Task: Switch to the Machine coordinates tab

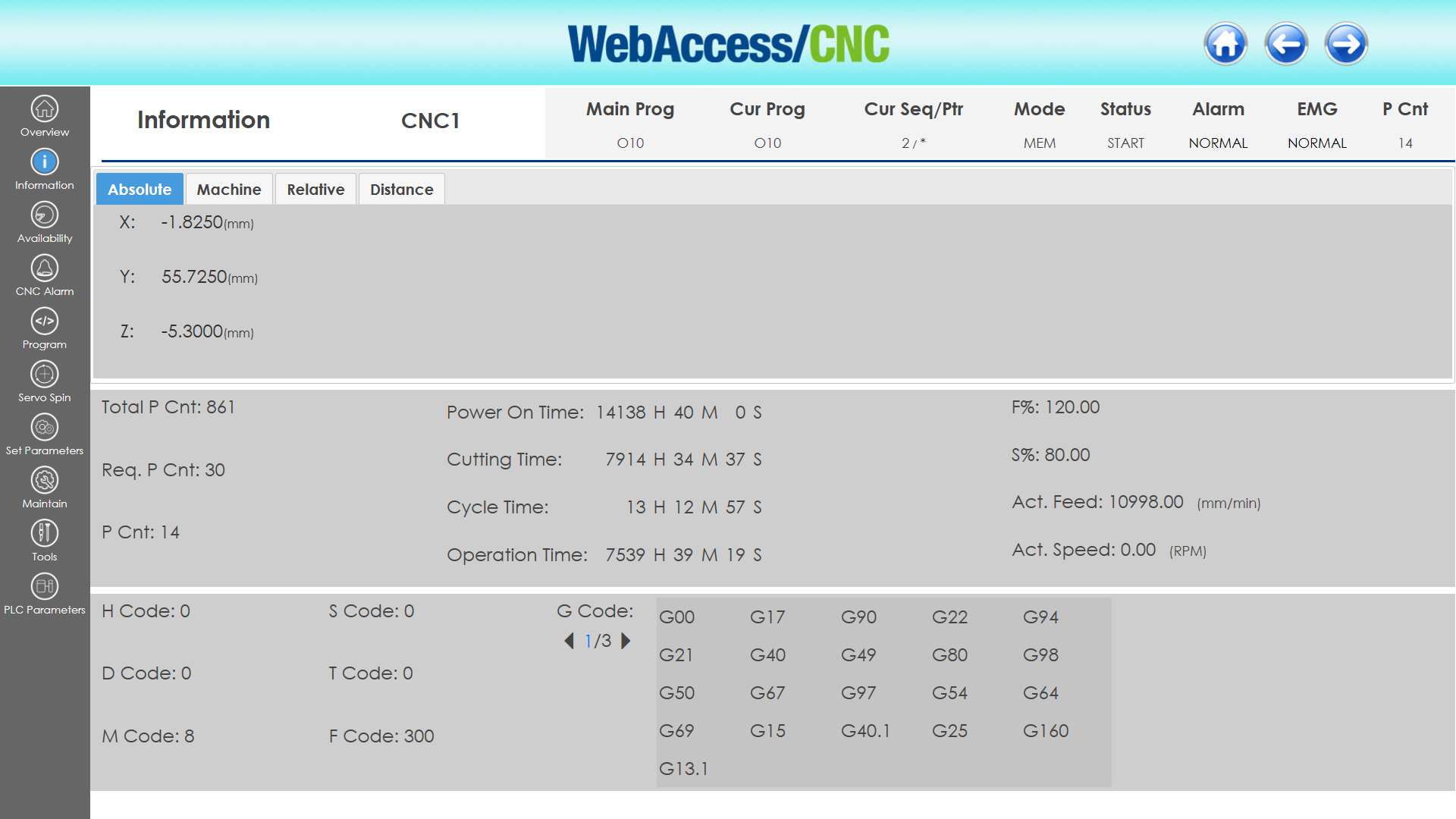Action: pyautogui.click(x=229, y=190)
